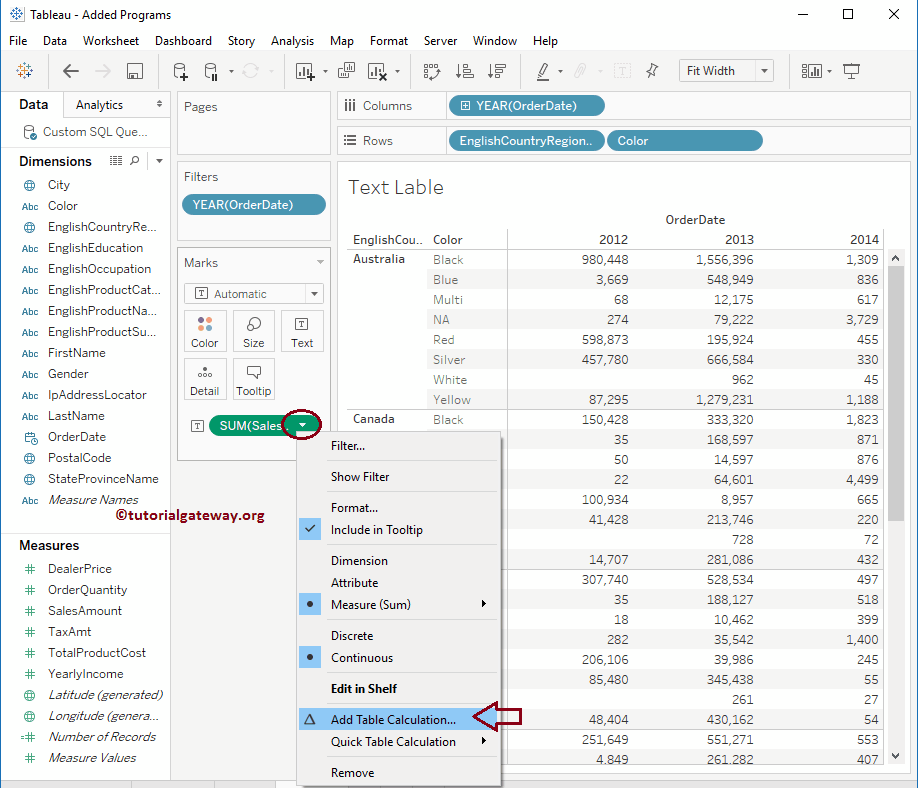
Task: Click the Color marks card button
Action: pyautogui.click(x=205, y=331)
